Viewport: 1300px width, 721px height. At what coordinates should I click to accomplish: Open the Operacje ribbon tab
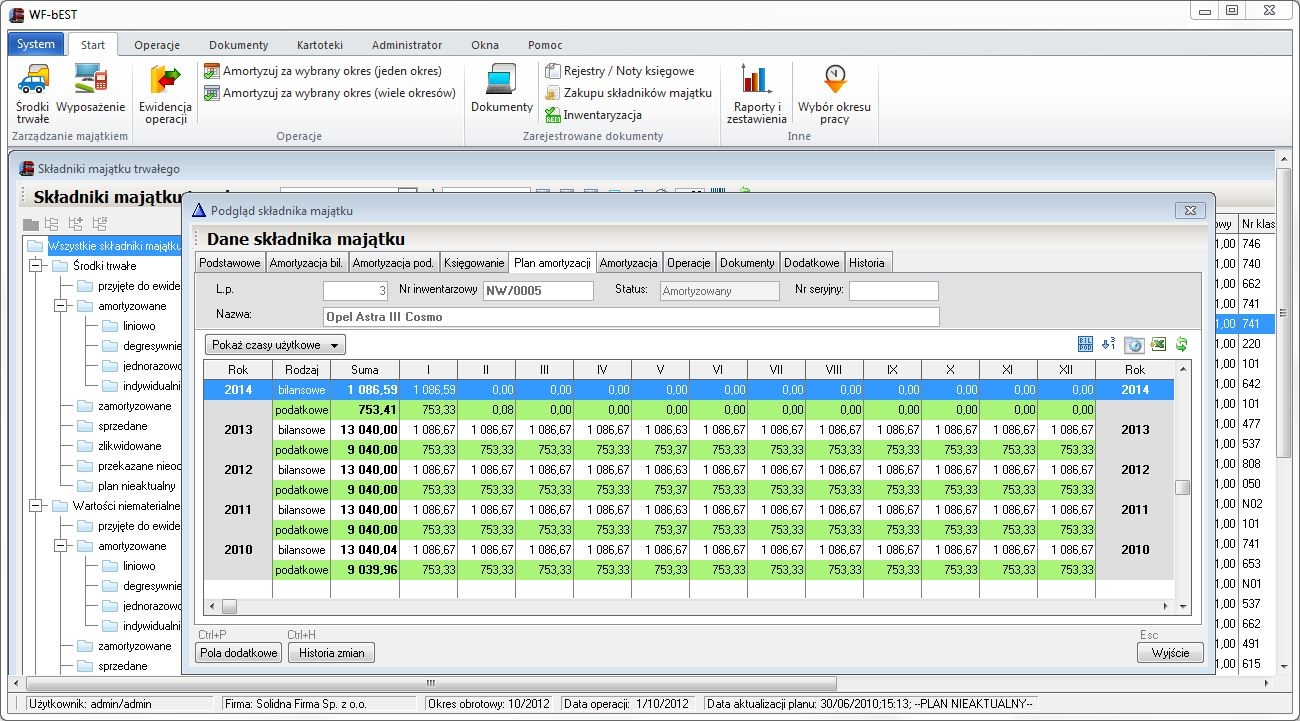click(x=157, y=45)
